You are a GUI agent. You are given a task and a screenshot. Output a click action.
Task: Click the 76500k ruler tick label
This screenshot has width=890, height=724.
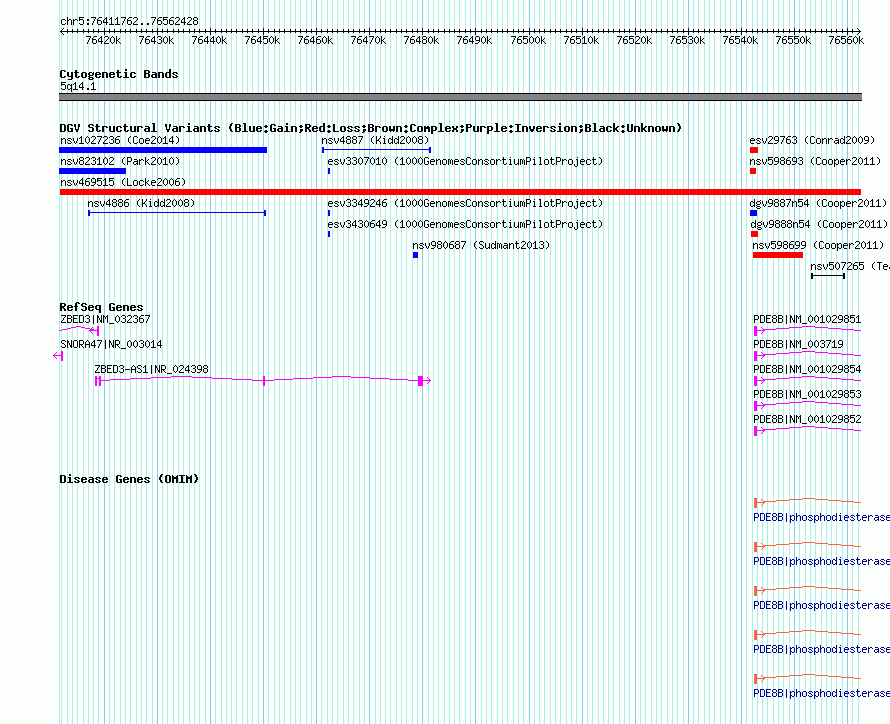tap(528, 40)
